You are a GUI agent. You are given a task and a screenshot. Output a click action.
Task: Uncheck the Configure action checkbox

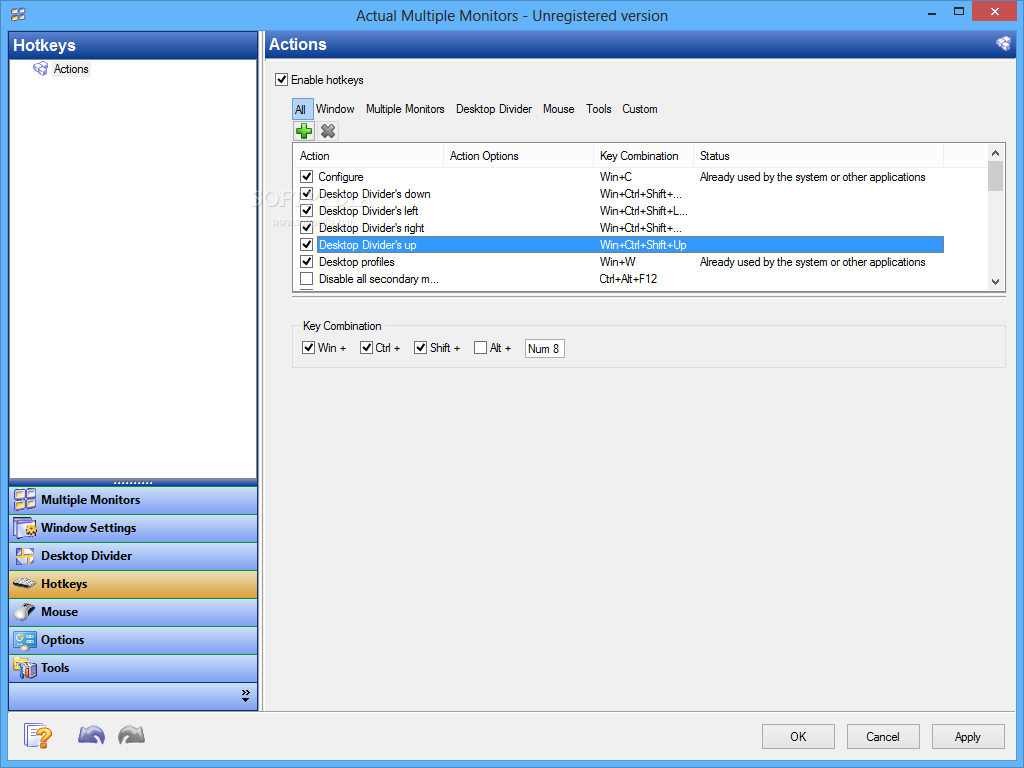pos(306,176)
